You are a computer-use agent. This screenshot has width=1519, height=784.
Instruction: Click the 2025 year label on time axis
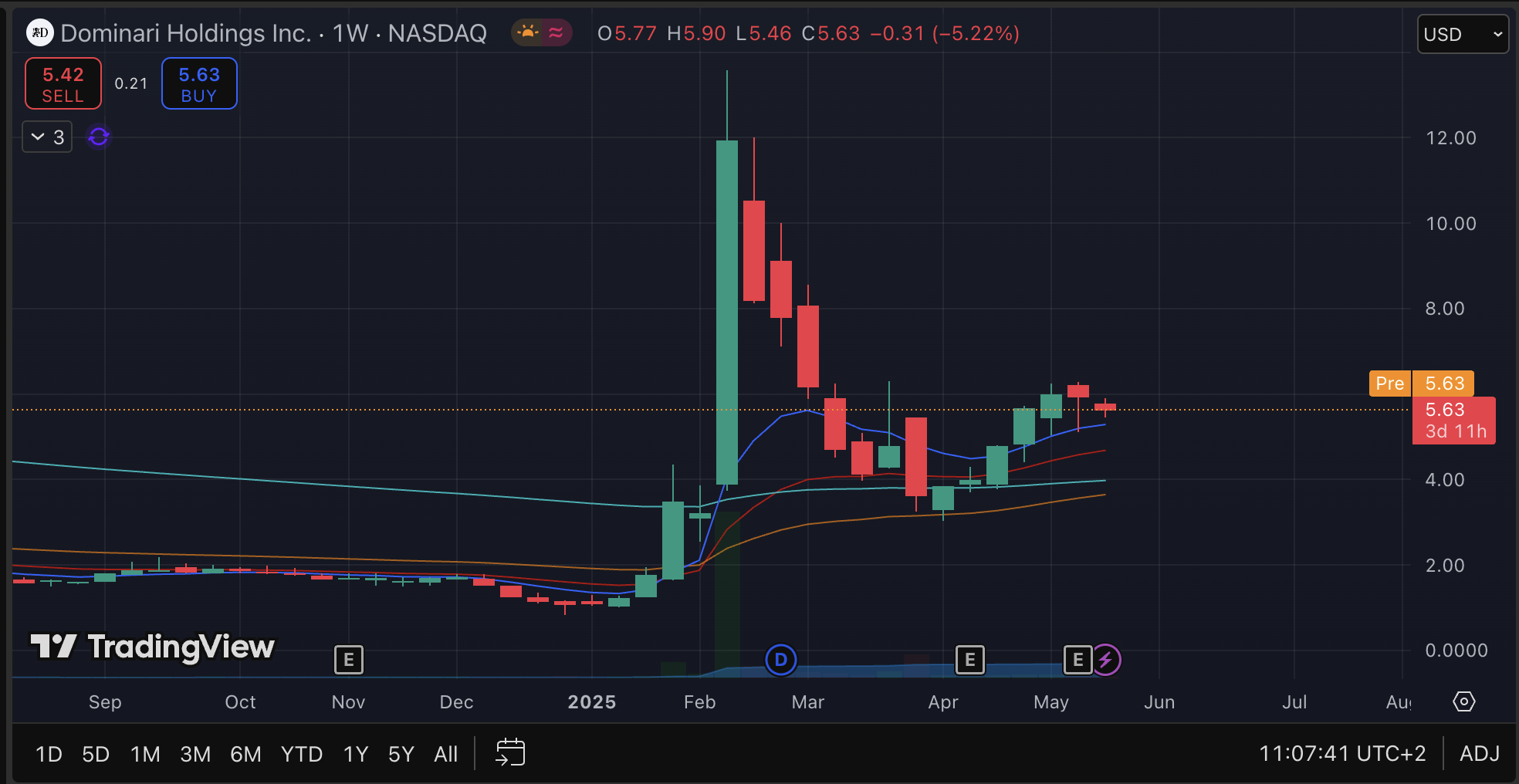tap(592, 702)
